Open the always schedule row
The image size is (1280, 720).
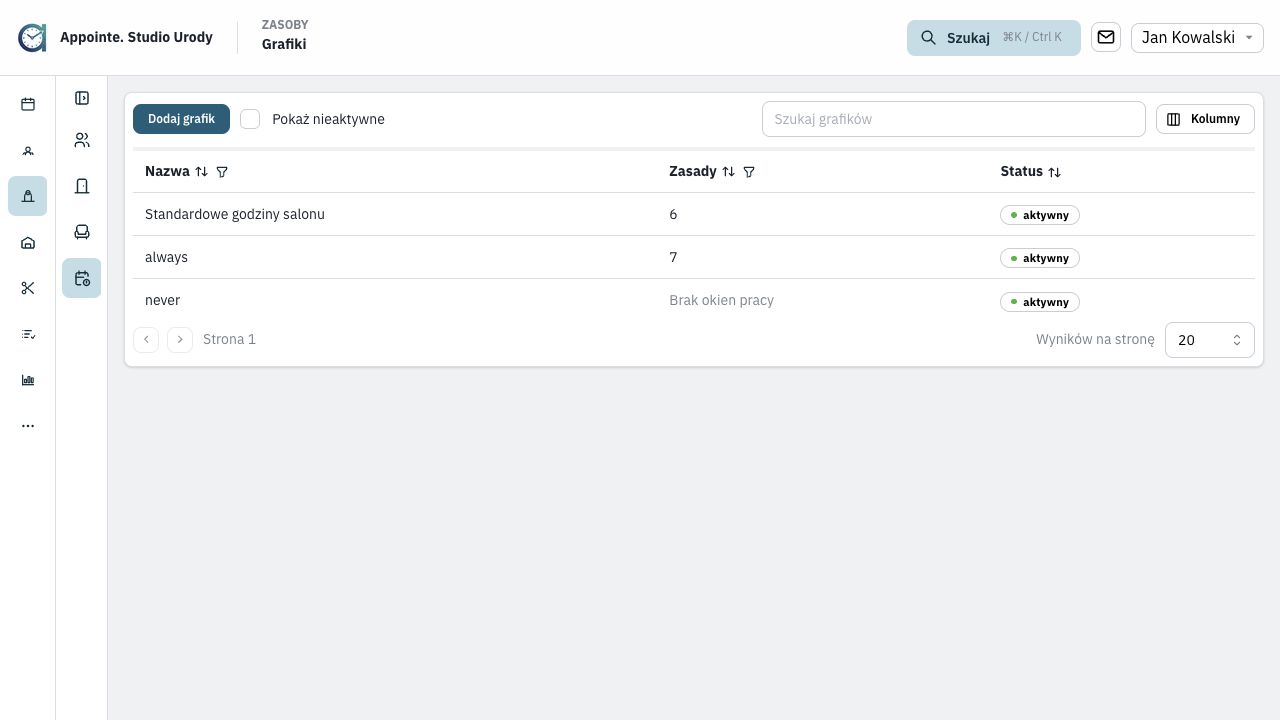click(694, 257)
